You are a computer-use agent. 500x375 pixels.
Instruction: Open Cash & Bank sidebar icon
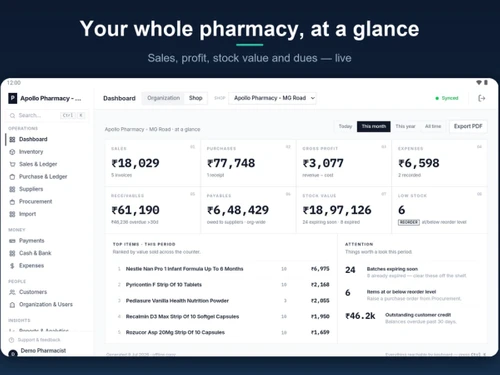click(12, 253)
